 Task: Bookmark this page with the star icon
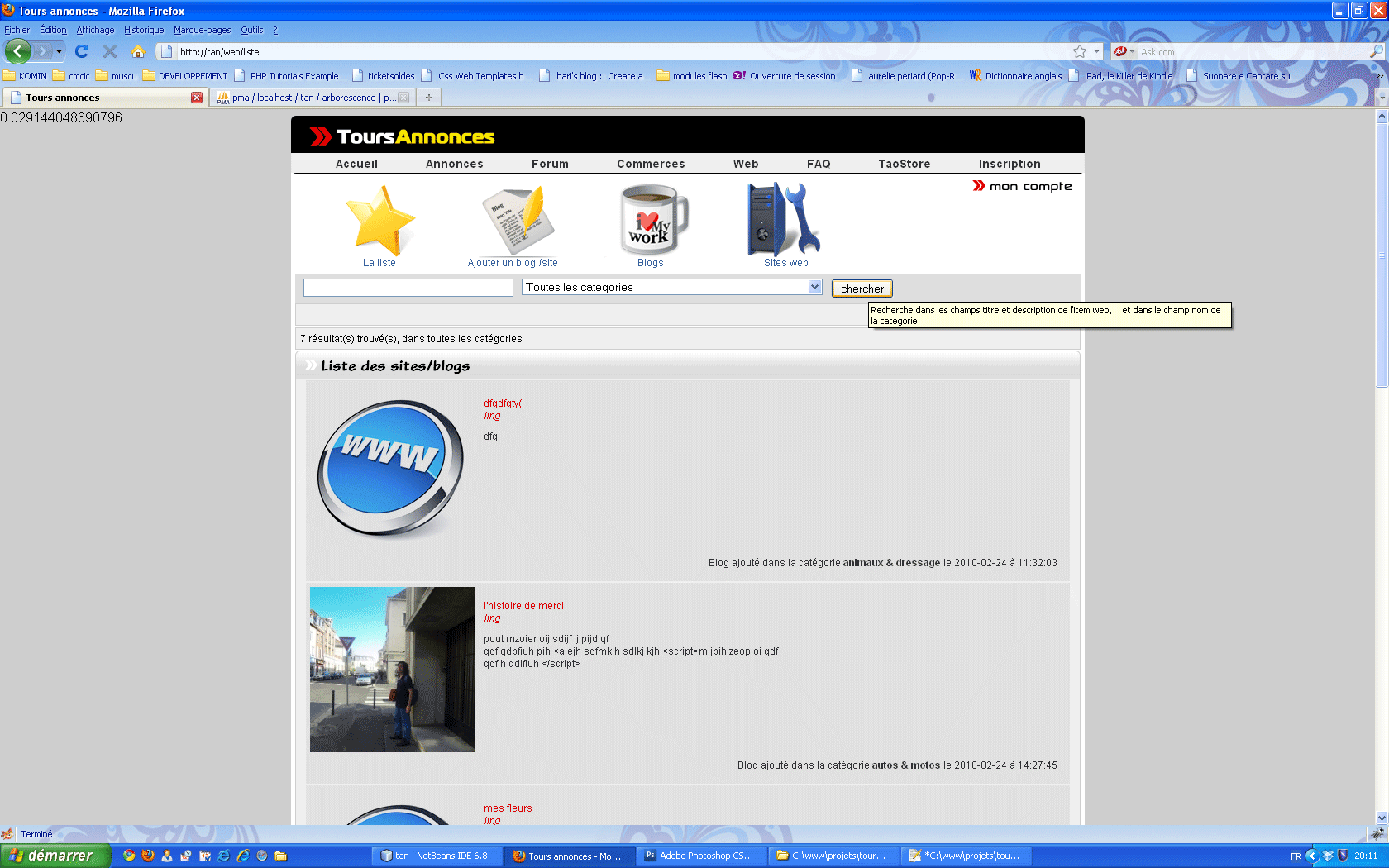[1080, 51]
